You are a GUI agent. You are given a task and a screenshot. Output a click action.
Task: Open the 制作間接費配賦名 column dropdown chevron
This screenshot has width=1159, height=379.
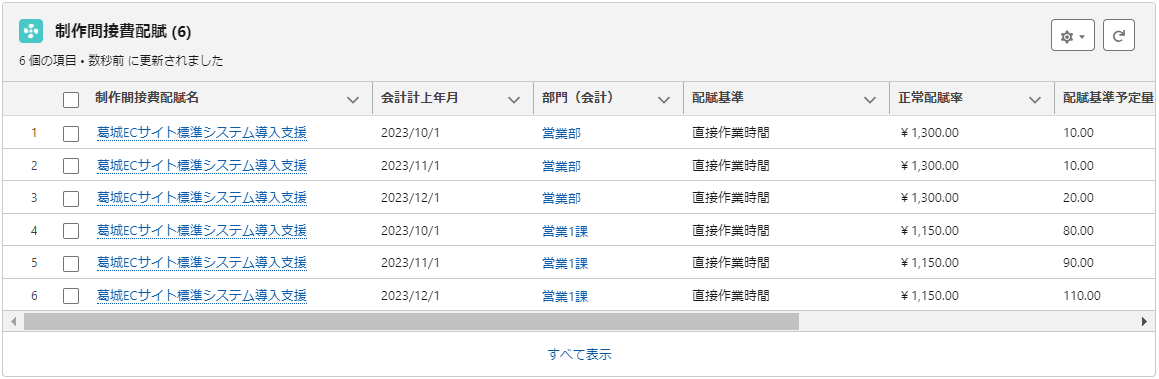click(x=353, y=100)
